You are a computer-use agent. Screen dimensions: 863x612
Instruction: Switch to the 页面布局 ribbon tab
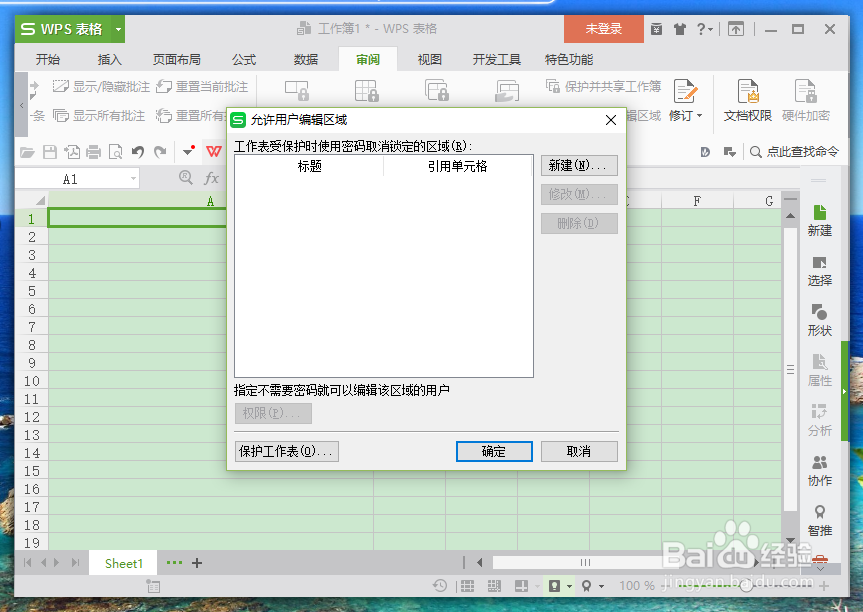176,59
